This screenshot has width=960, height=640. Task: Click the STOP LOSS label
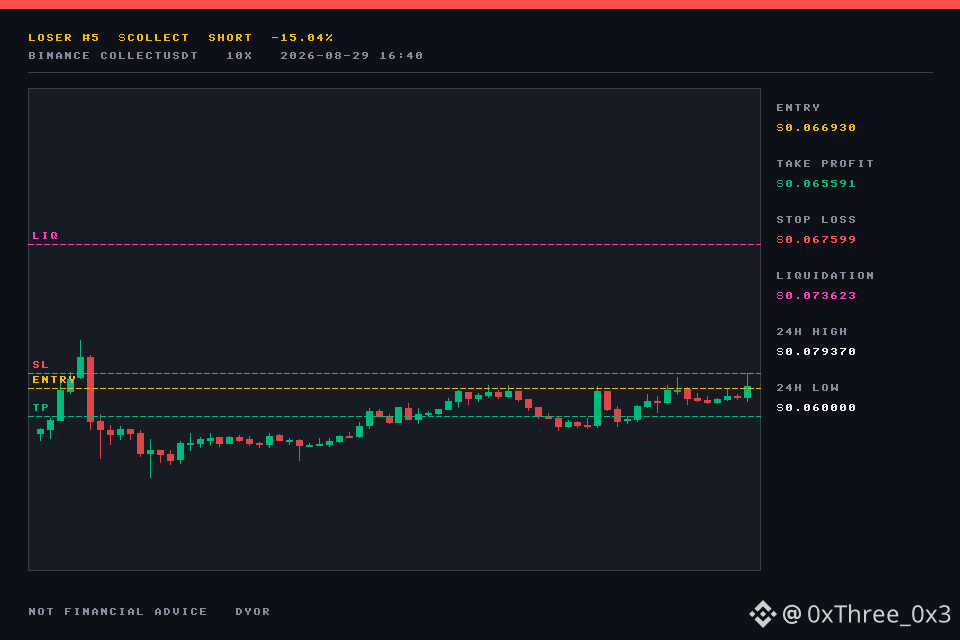coord(816,219)
